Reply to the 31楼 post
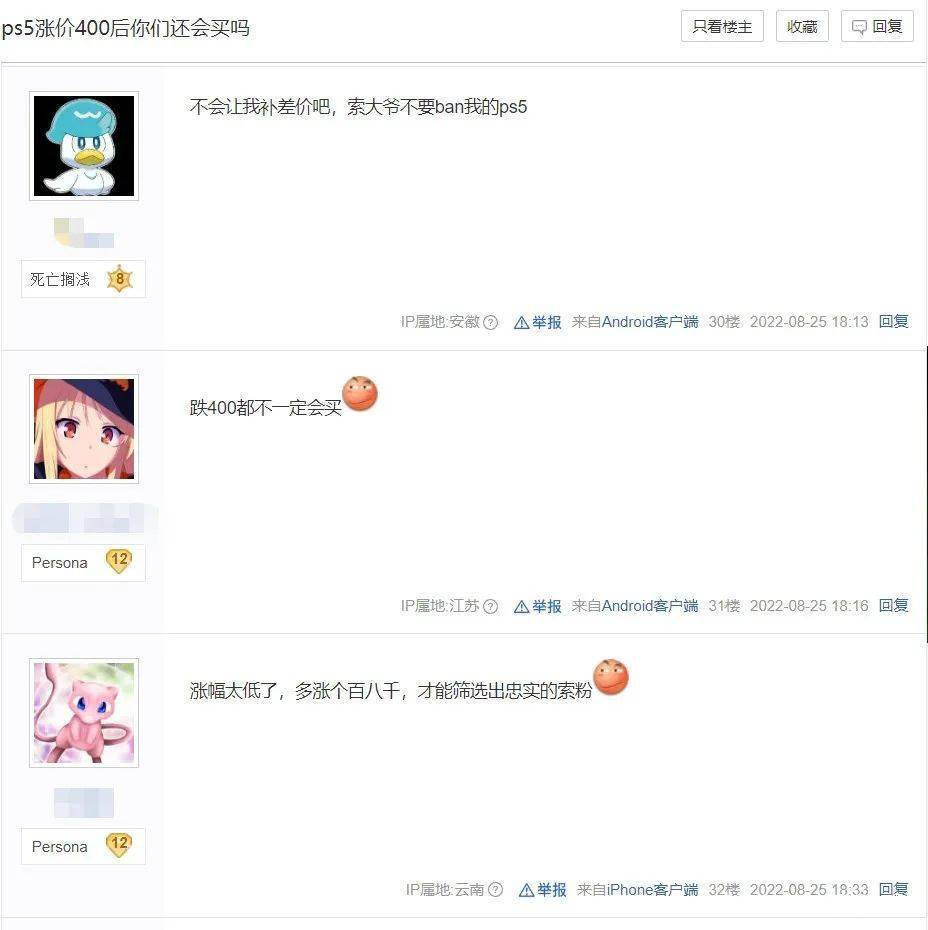Viewport: 928px width, 930px height. click(x=894, y=606)
